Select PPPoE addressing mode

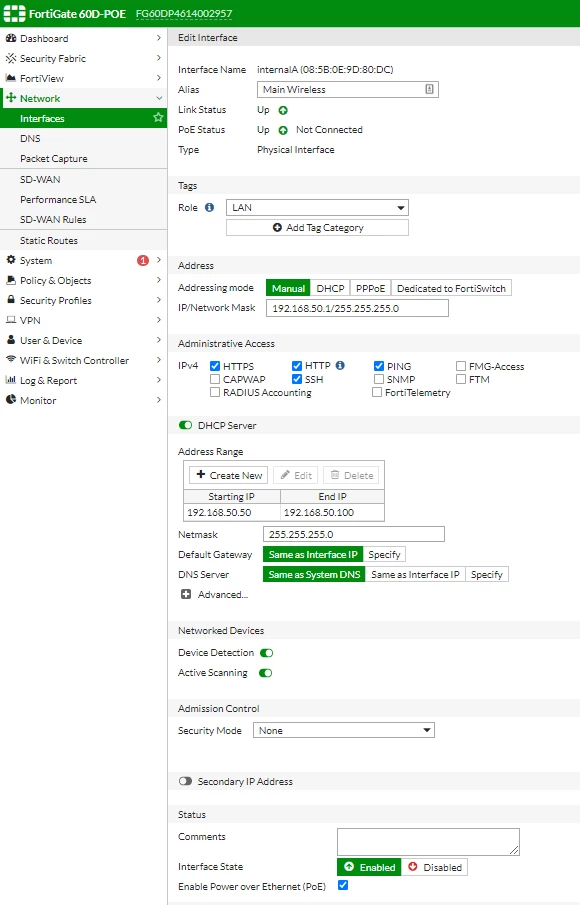371,288
